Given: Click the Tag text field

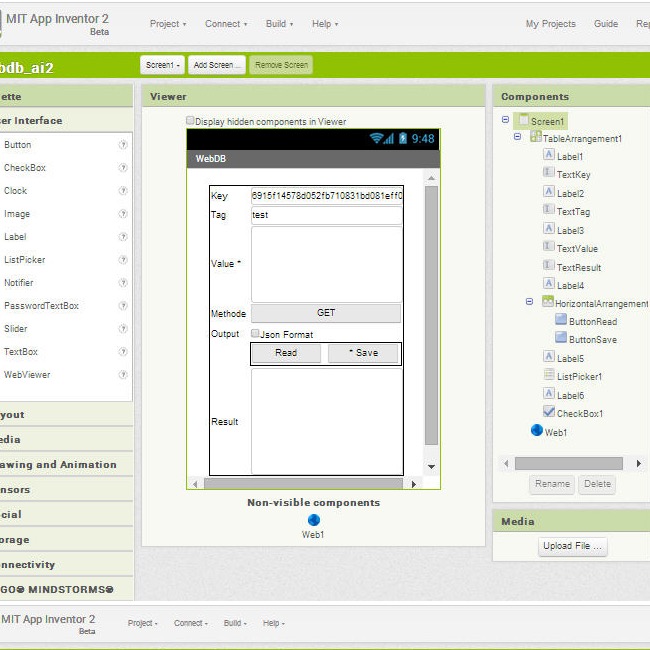Looking at the screenshot, I should click(326, 215).
